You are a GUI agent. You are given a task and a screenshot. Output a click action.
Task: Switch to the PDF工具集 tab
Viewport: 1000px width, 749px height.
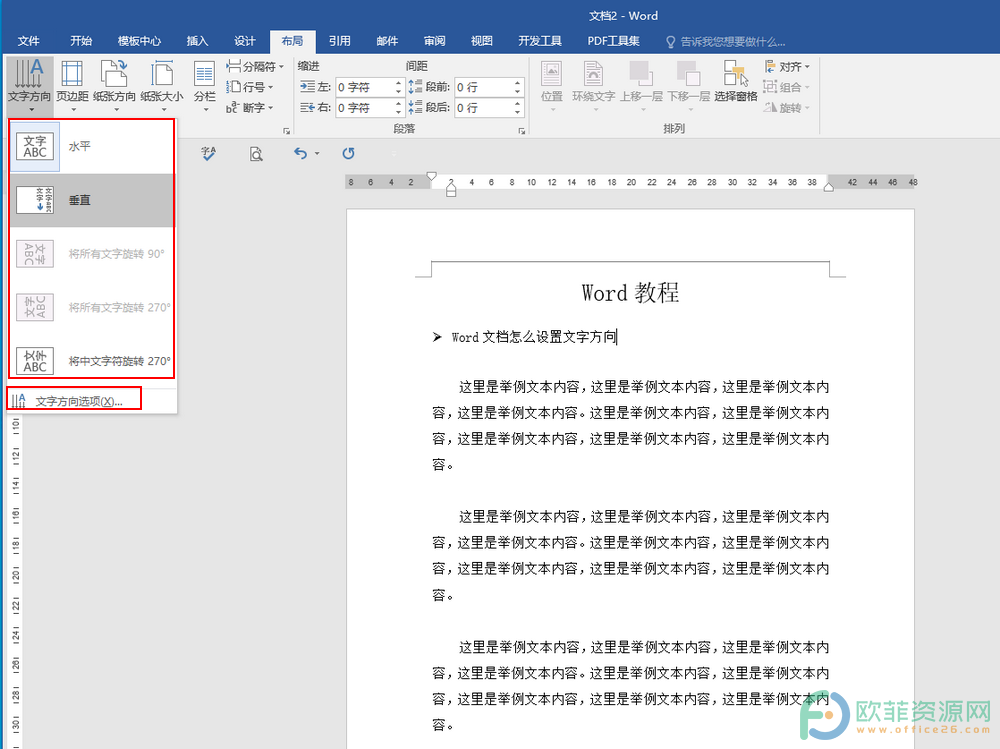[x=613, y=41]
